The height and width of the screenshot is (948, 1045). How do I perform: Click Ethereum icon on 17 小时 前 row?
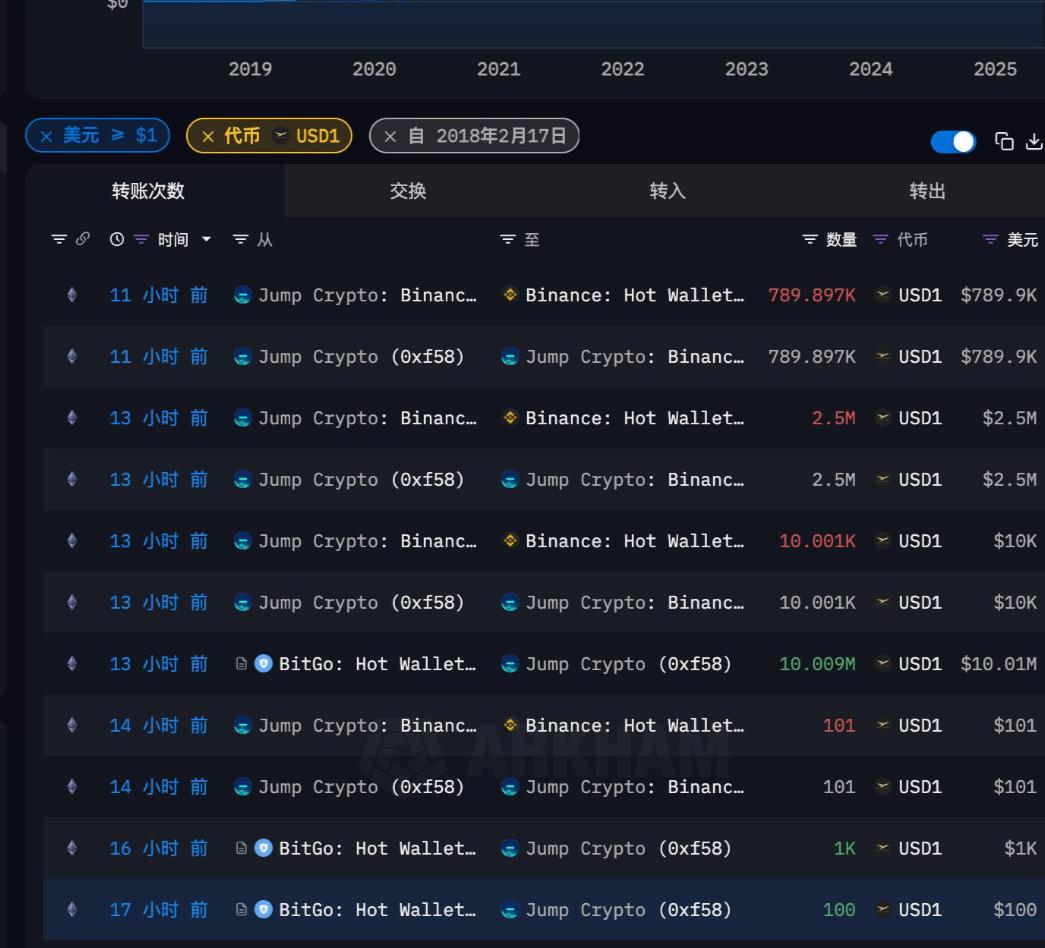point(72,909)
